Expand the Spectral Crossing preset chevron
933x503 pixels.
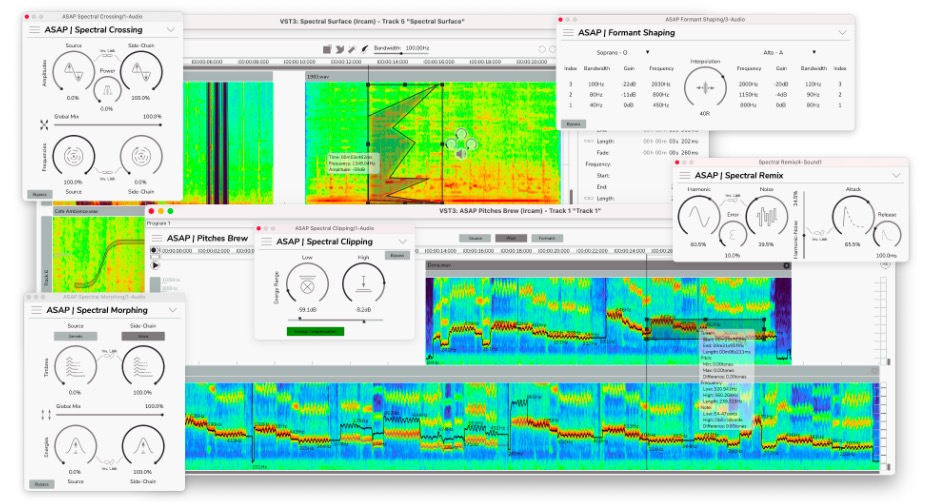point(171,30)
